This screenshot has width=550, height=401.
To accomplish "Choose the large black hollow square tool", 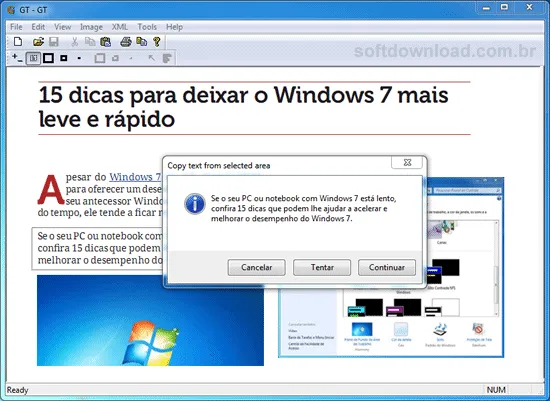I will pos(48,58).
